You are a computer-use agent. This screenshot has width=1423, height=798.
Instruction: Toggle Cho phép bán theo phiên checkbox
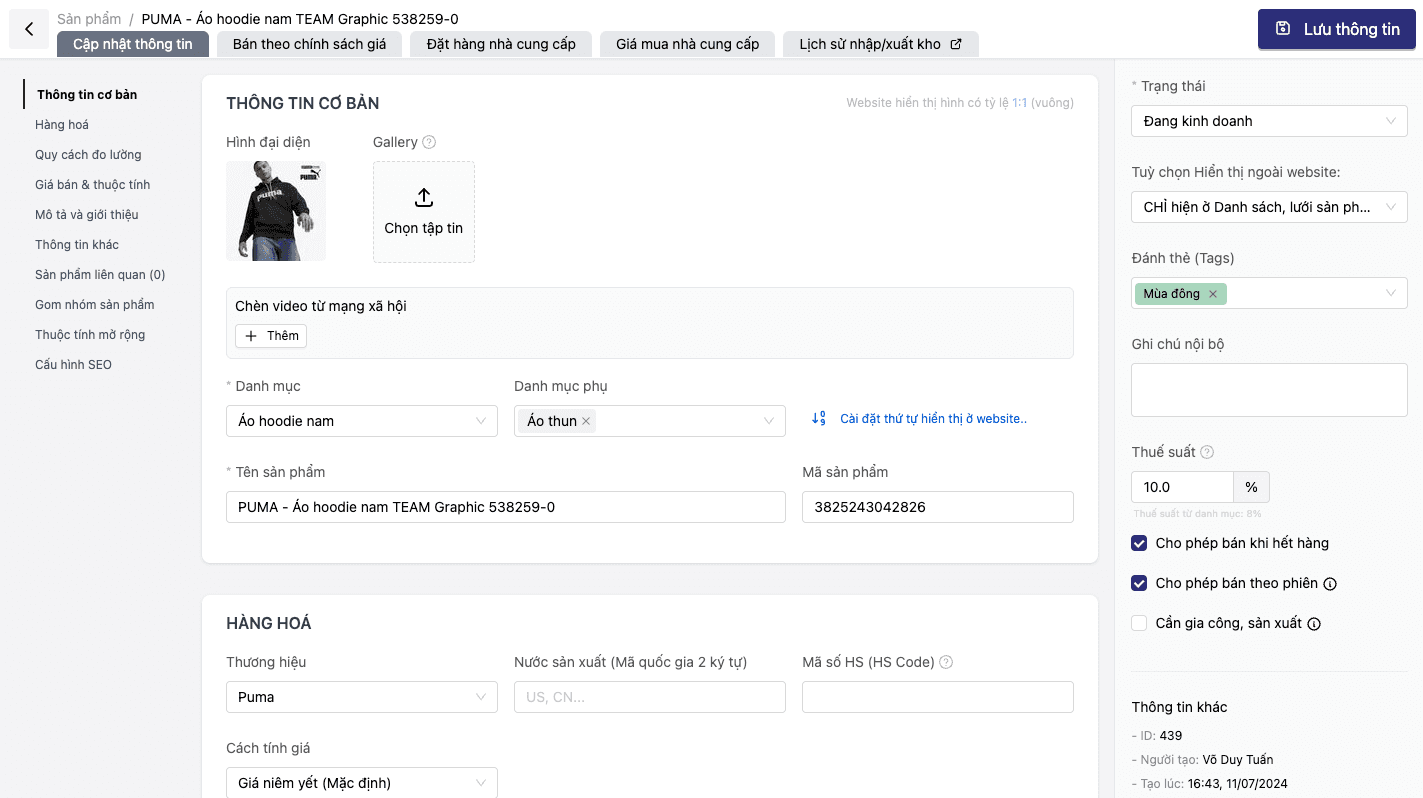click(1139, 583)
